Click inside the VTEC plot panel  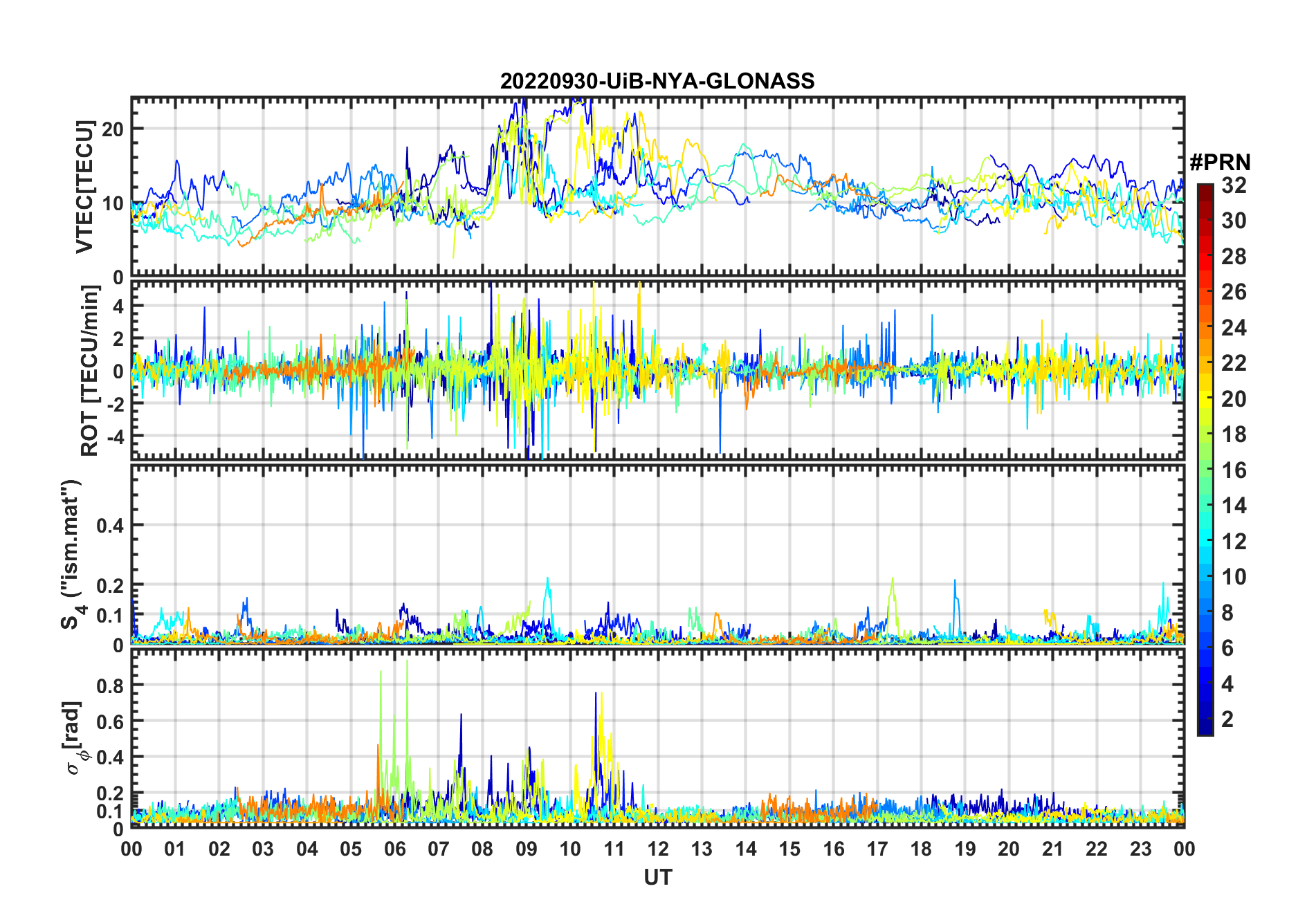[x=657, y=187]
